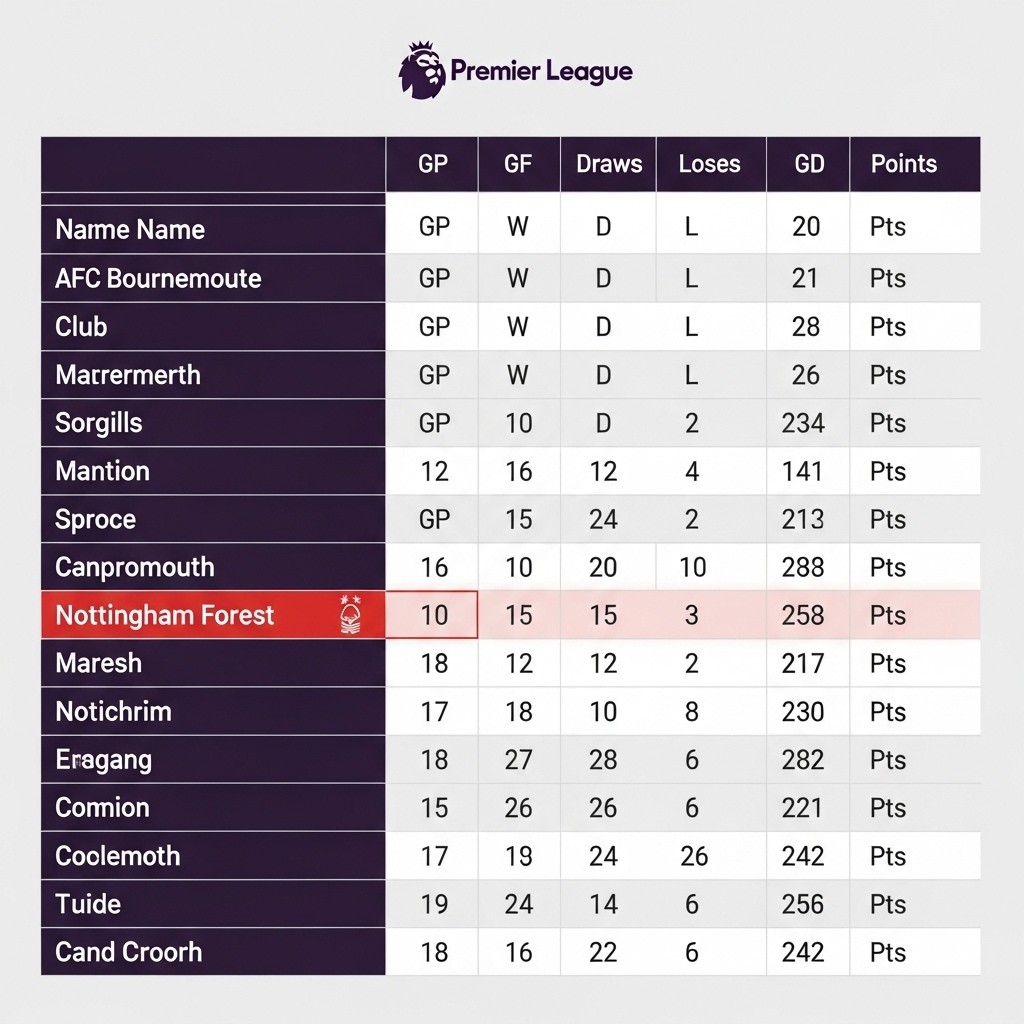
Task: Click the GF column header
Action: [x=518, y=164]
